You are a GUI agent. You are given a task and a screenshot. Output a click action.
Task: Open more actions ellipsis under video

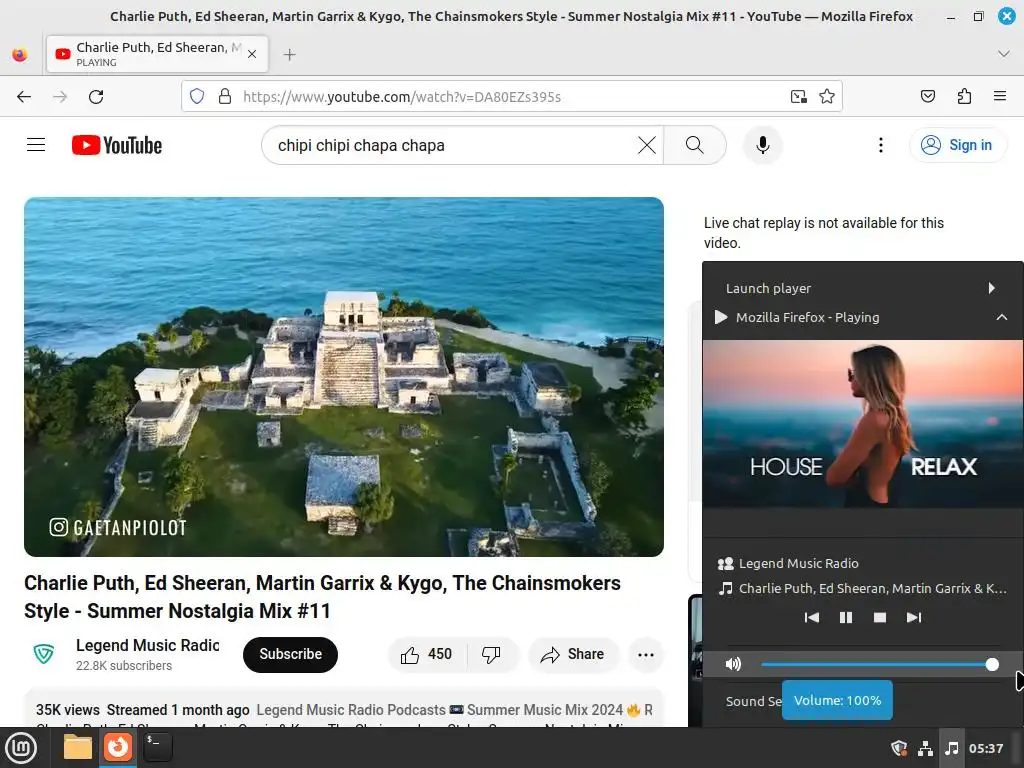(646, 654)
